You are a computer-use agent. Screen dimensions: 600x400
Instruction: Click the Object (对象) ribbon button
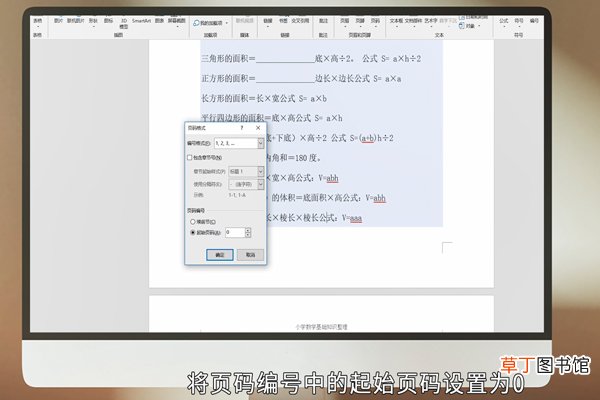pos(468,26)
